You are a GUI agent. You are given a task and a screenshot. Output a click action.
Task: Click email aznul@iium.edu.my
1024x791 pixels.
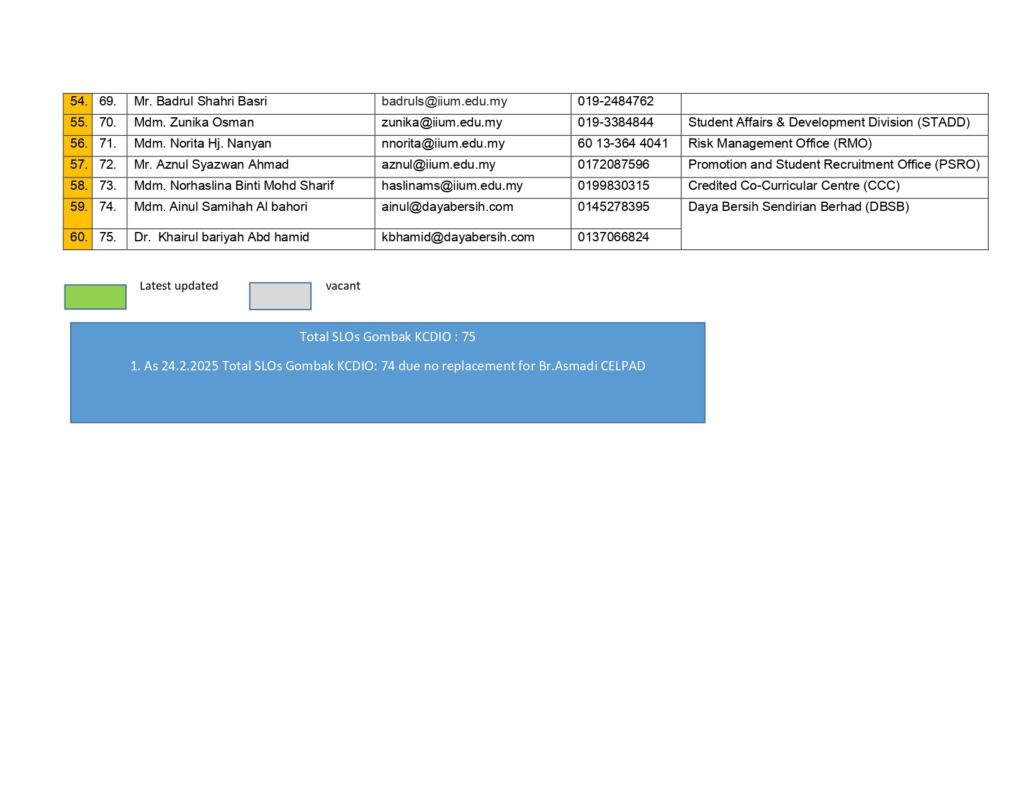(438, 165)
